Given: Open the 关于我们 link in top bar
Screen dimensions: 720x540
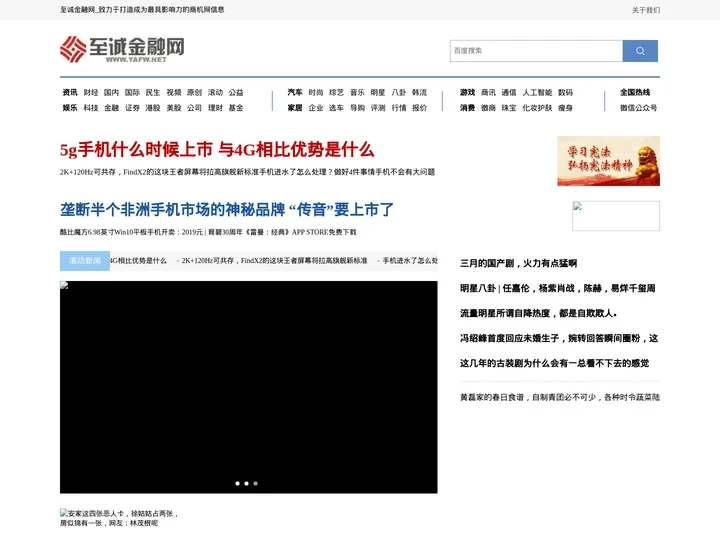Looking at the screenshot, I should [646, 10].
